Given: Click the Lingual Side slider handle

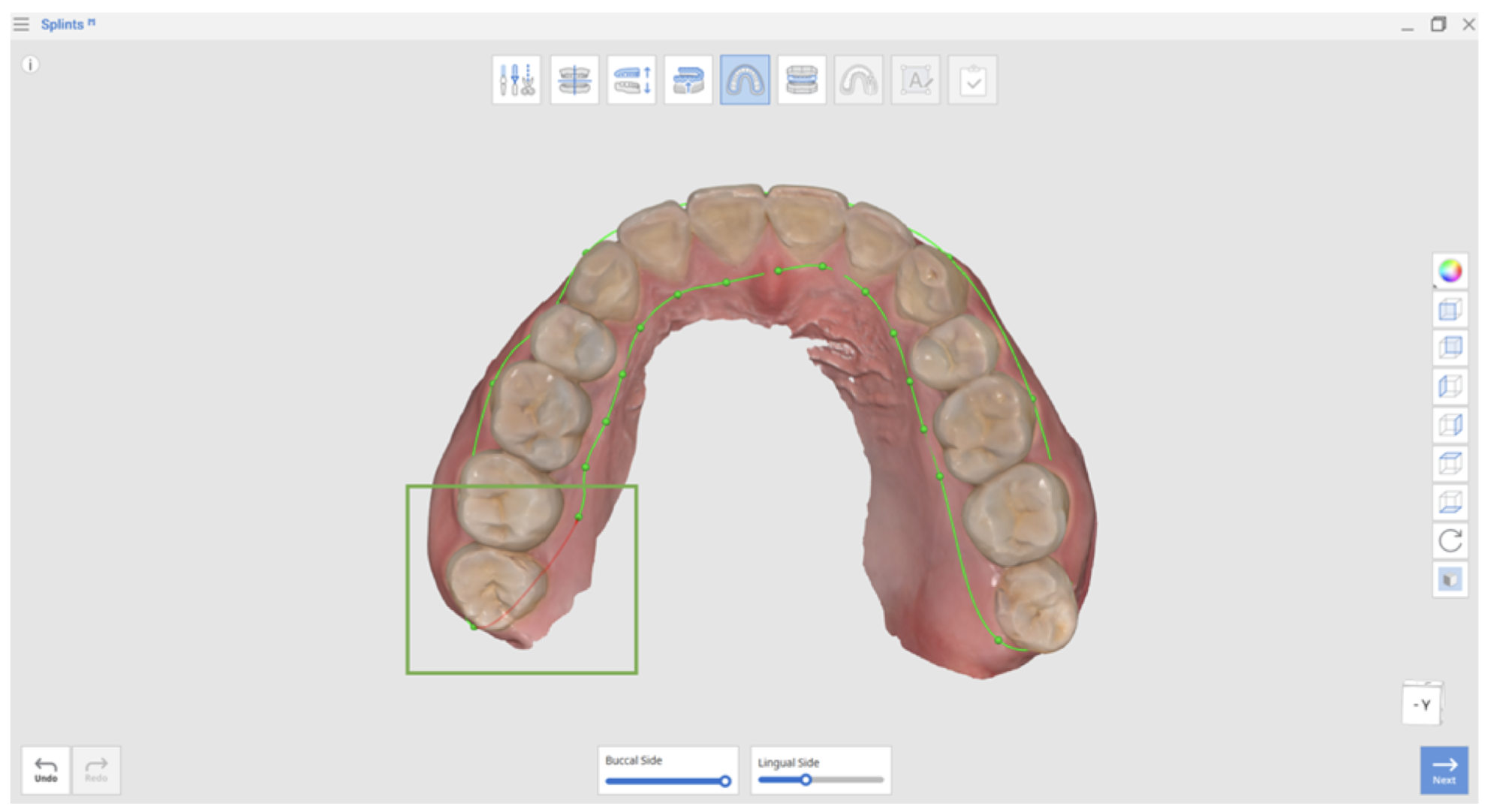Looking at the screenshot, I should click(806, 780).
